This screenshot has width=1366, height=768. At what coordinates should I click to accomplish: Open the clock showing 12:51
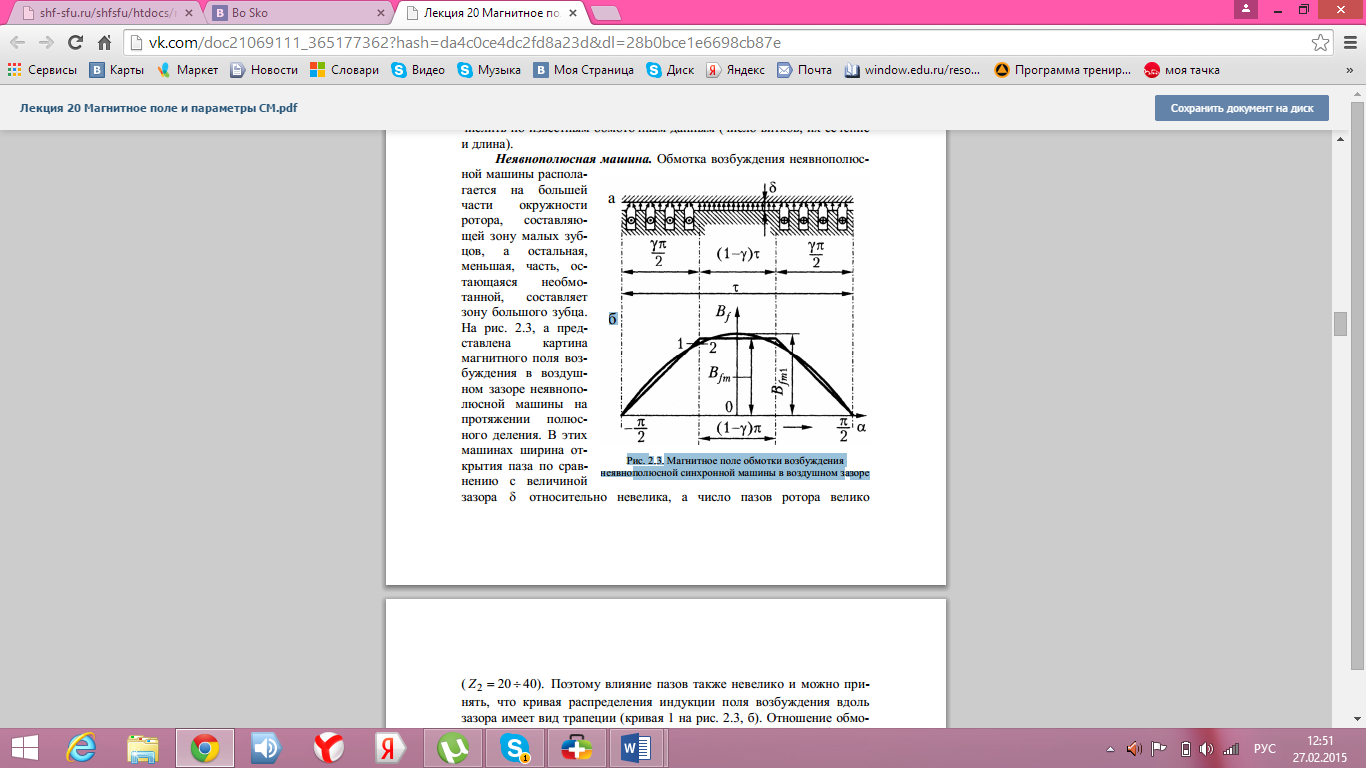[x=1319, y=747]
